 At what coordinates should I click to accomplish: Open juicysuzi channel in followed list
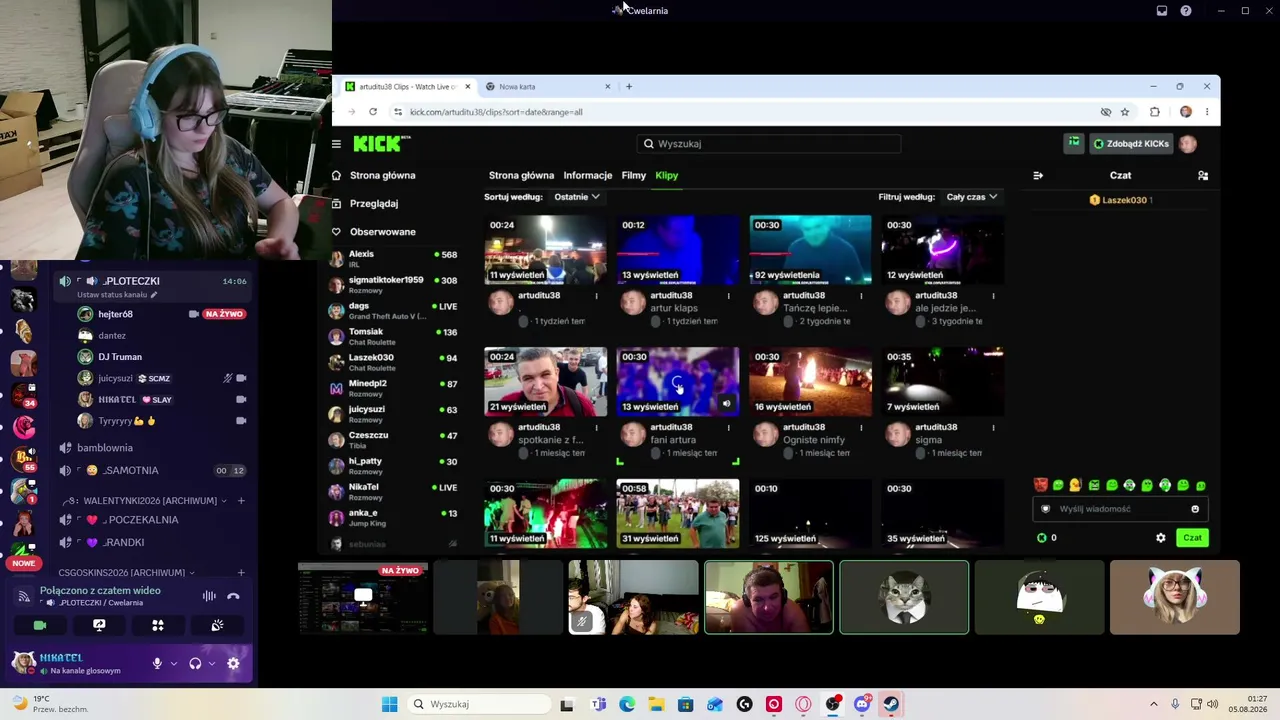pos(393,413)
